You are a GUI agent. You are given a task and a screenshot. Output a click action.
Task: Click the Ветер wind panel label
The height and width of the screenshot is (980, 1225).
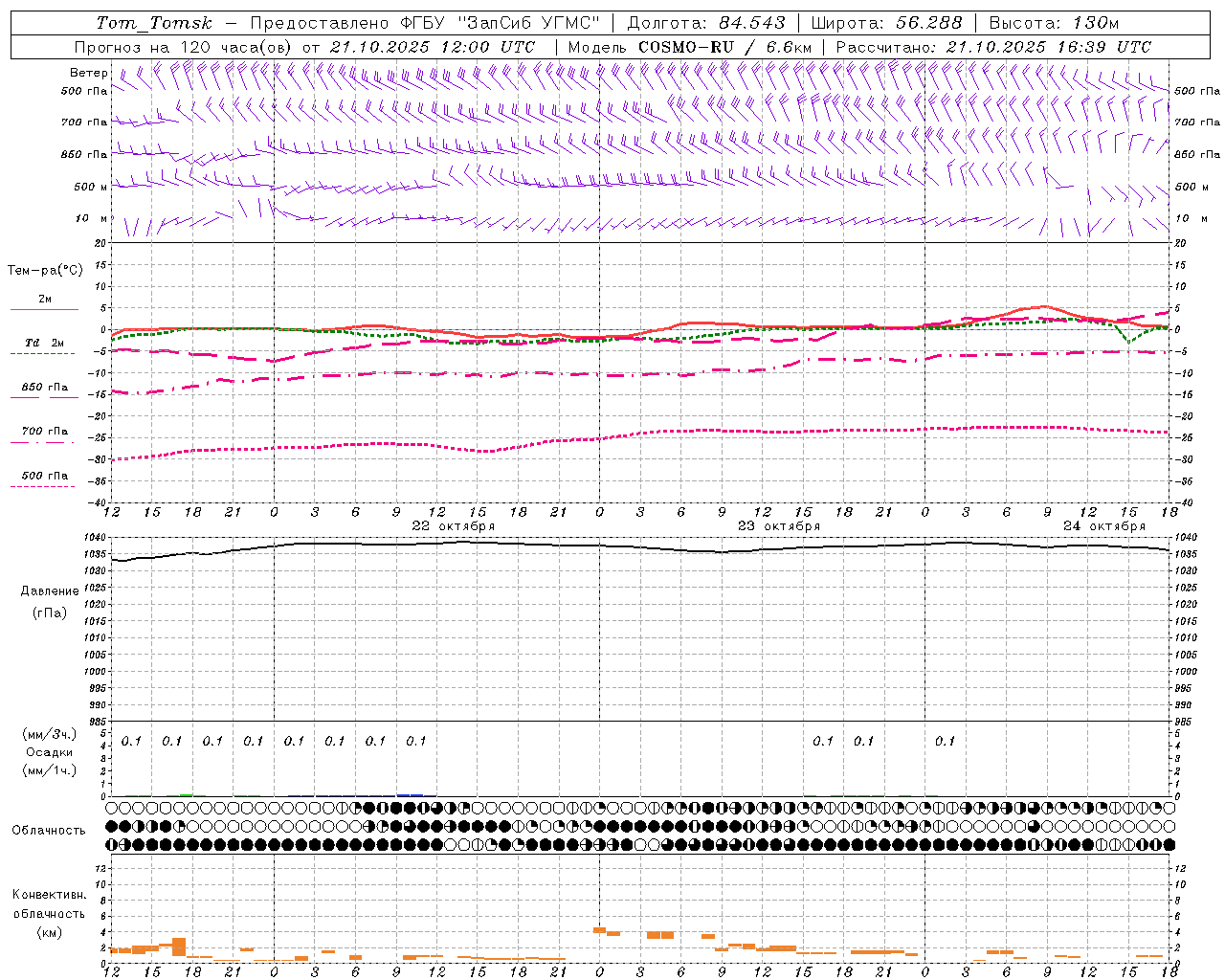click(x=89, y=73)
